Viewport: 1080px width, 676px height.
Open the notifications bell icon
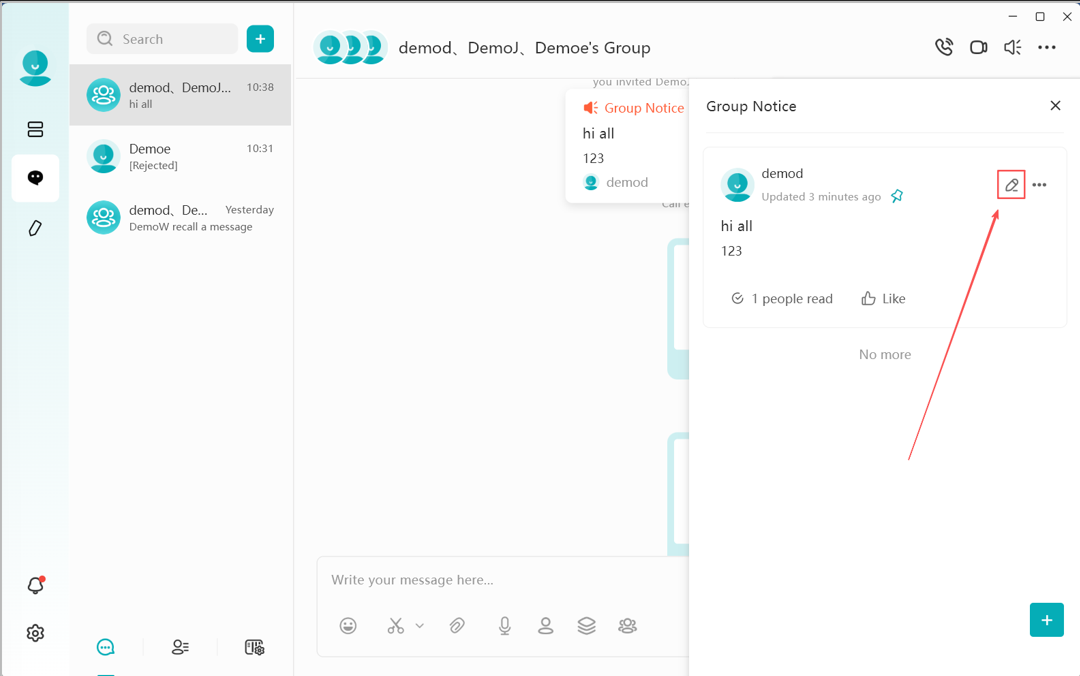(35, 585)
